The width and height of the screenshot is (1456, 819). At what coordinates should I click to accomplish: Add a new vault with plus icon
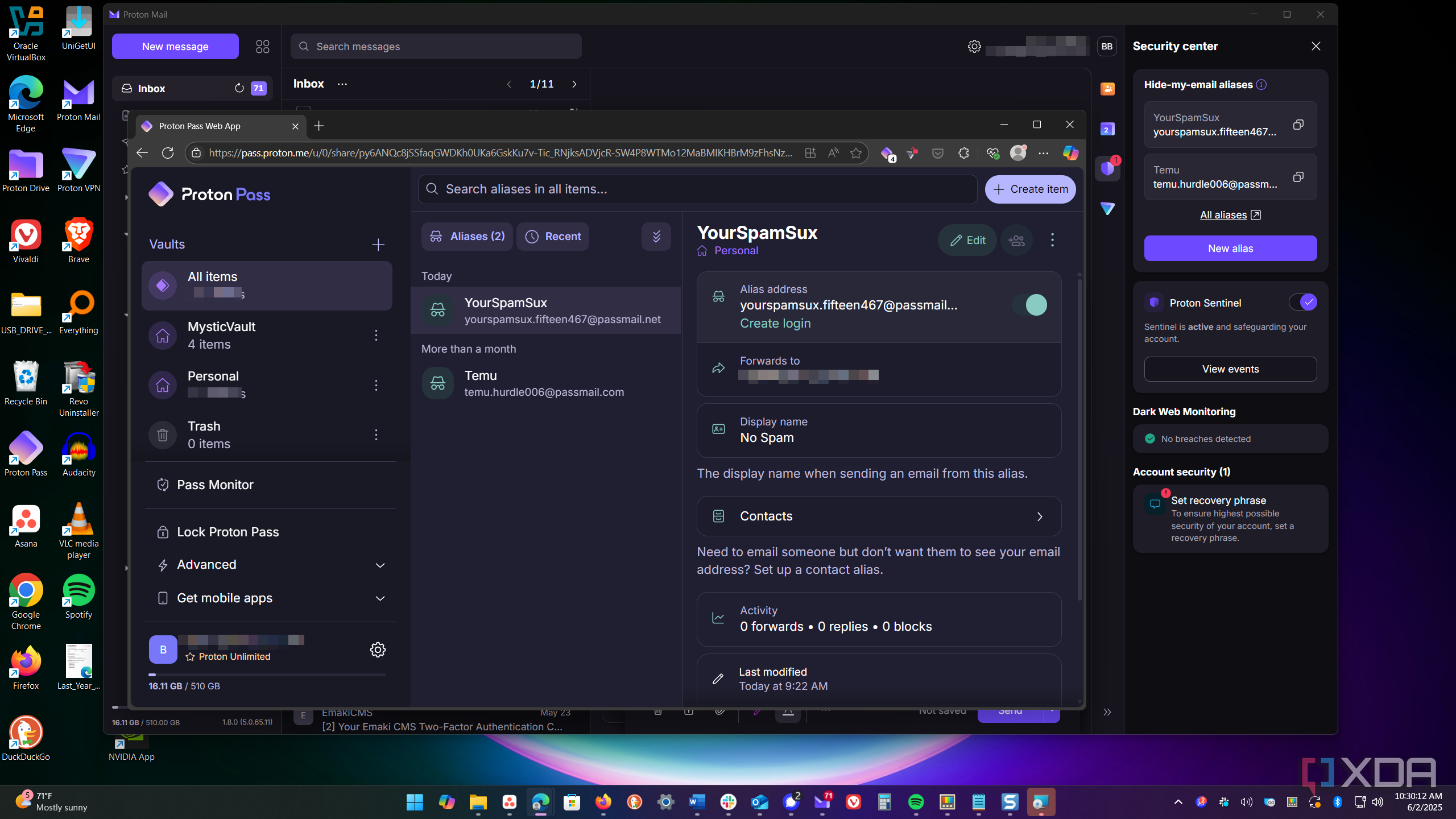coord(378,245)
